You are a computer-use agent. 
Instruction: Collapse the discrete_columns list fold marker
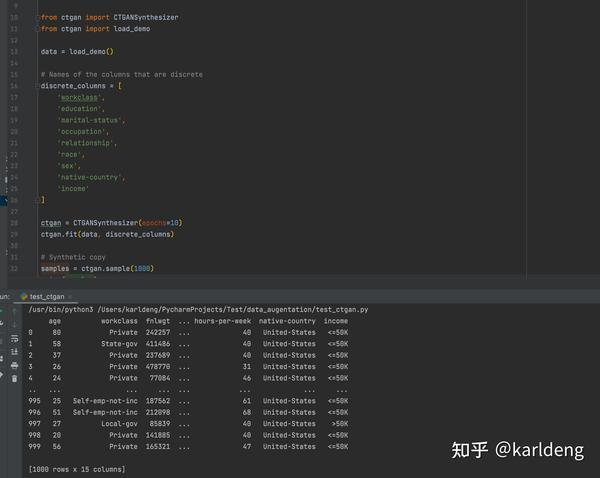(x=38, y=86)
